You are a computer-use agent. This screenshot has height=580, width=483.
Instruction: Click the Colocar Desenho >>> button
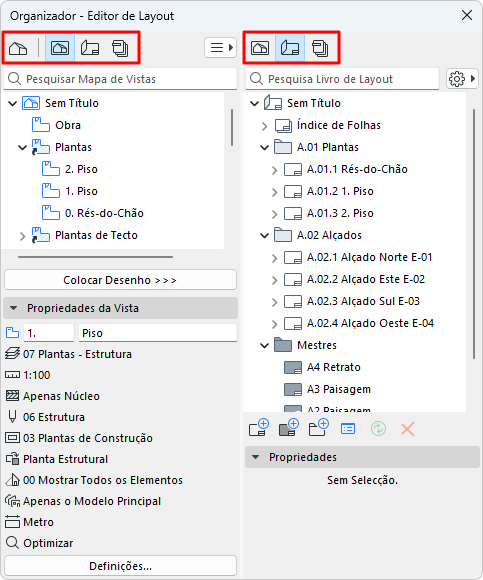(x=120, y=280)
